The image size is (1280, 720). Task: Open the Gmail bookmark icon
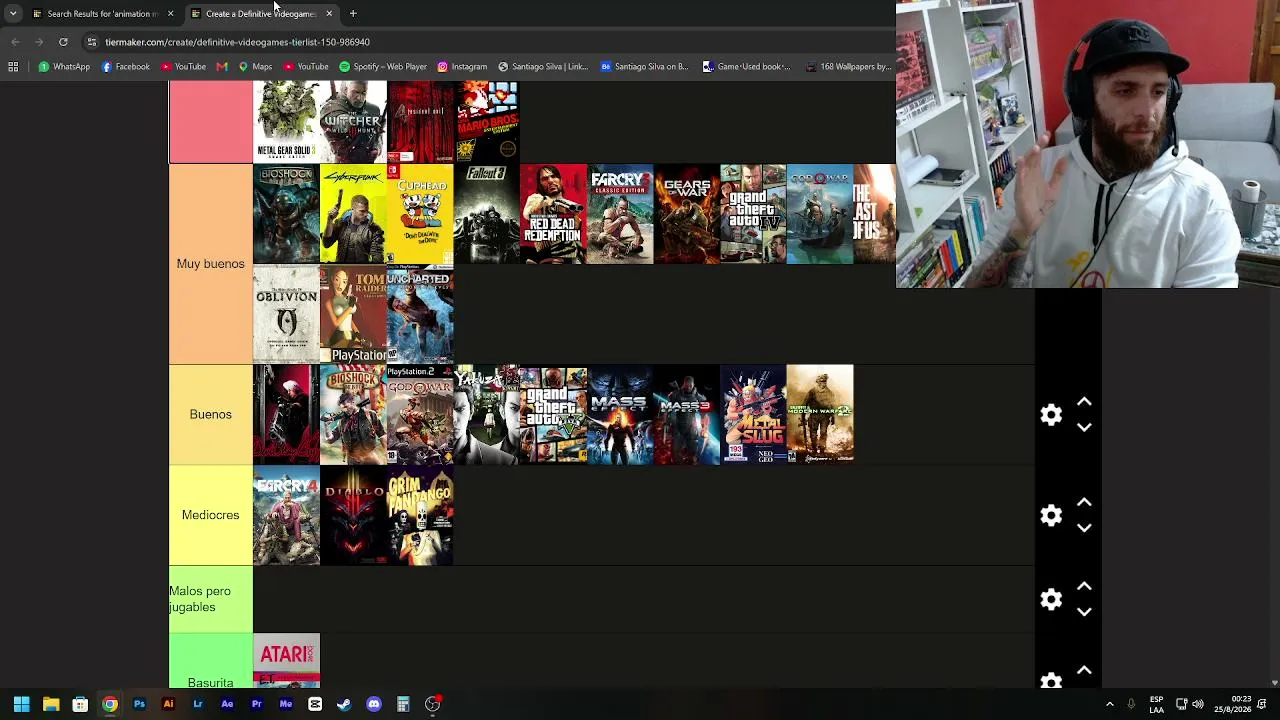click(x=222, y=67)
